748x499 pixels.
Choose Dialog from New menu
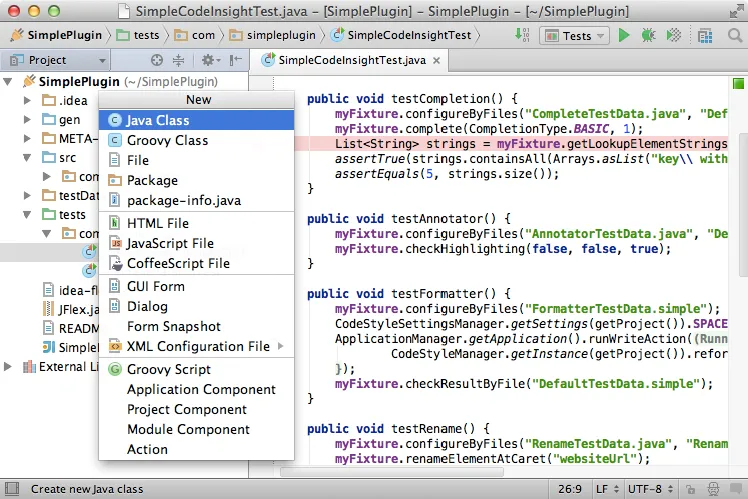196,306
